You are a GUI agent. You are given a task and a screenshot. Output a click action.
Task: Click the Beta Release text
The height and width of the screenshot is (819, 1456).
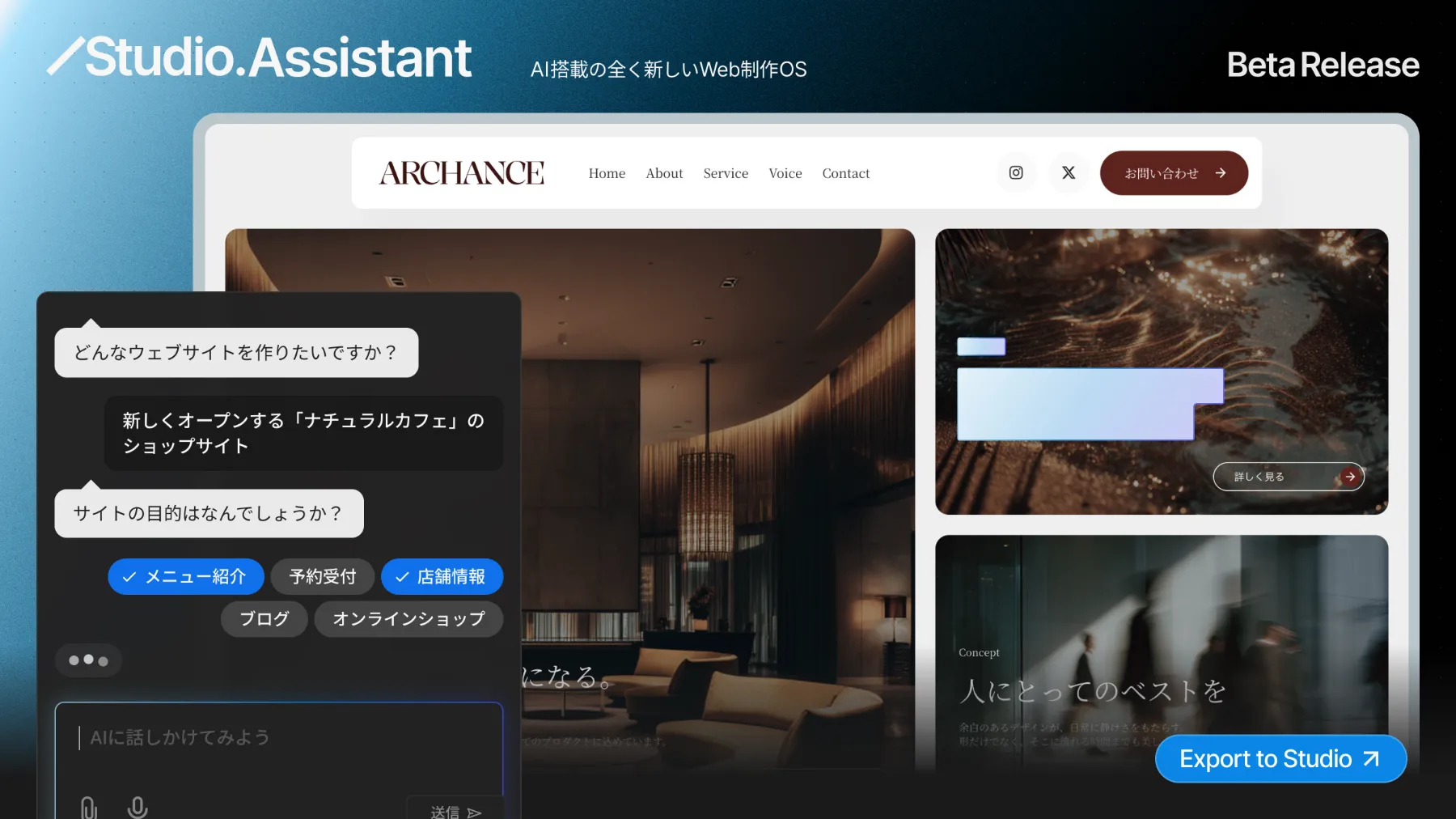coord(1323,65)
